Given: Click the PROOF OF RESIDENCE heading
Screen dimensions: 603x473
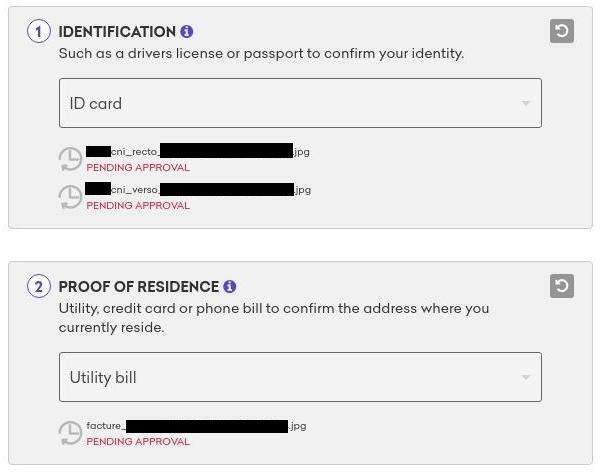Looking at the screenshot, I should (138, 287).
